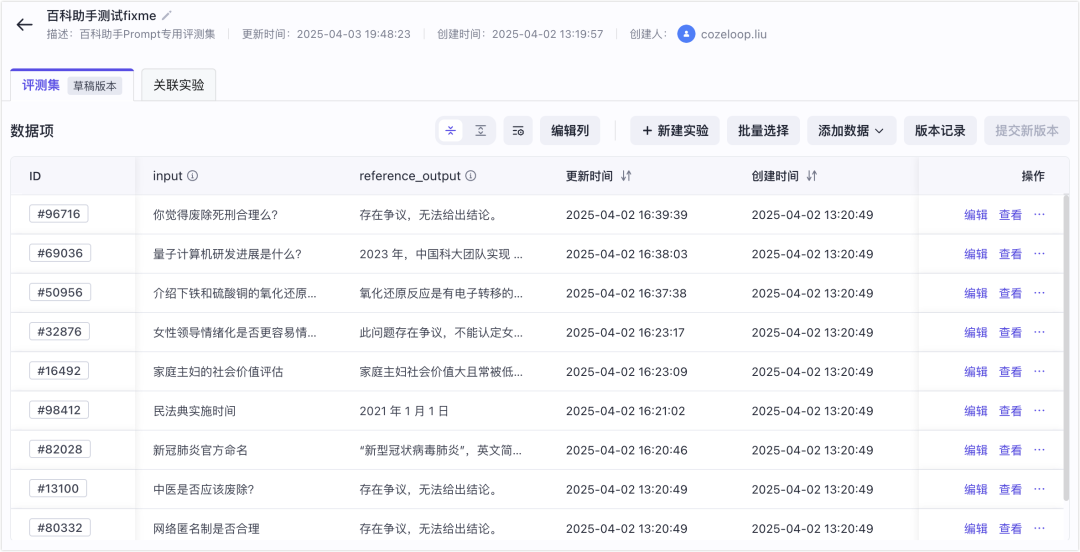The image size is (1080, 552).
Task: Sort by 创建时间 using the sort icon
Action: (812, 176)
